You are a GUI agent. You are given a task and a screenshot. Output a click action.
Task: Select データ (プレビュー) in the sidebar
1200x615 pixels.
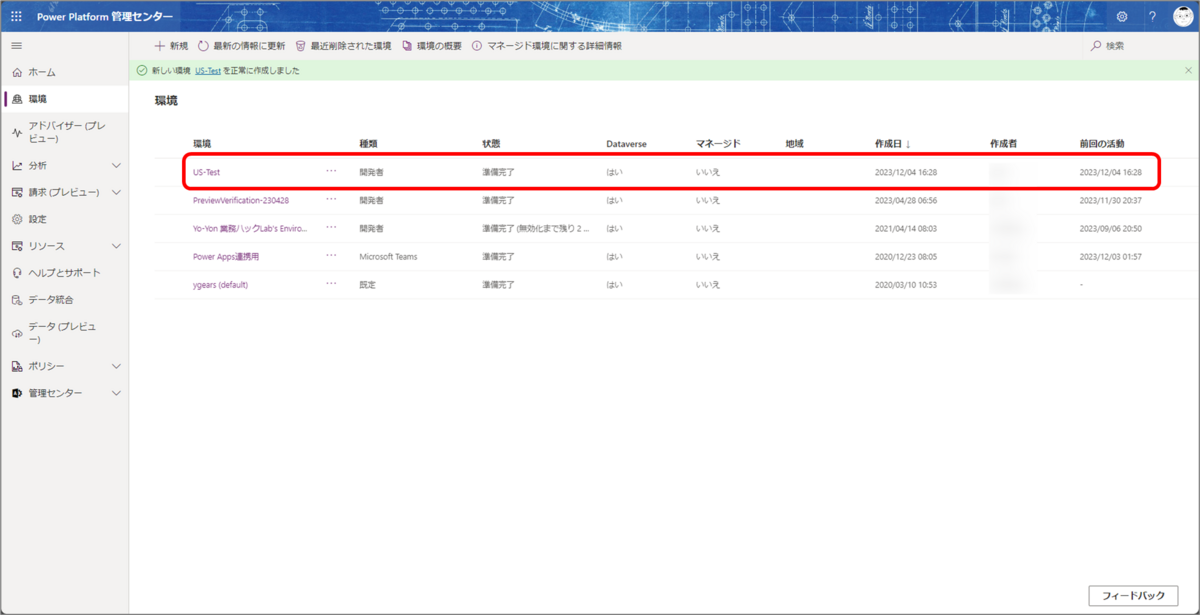(x=64, y=333)
